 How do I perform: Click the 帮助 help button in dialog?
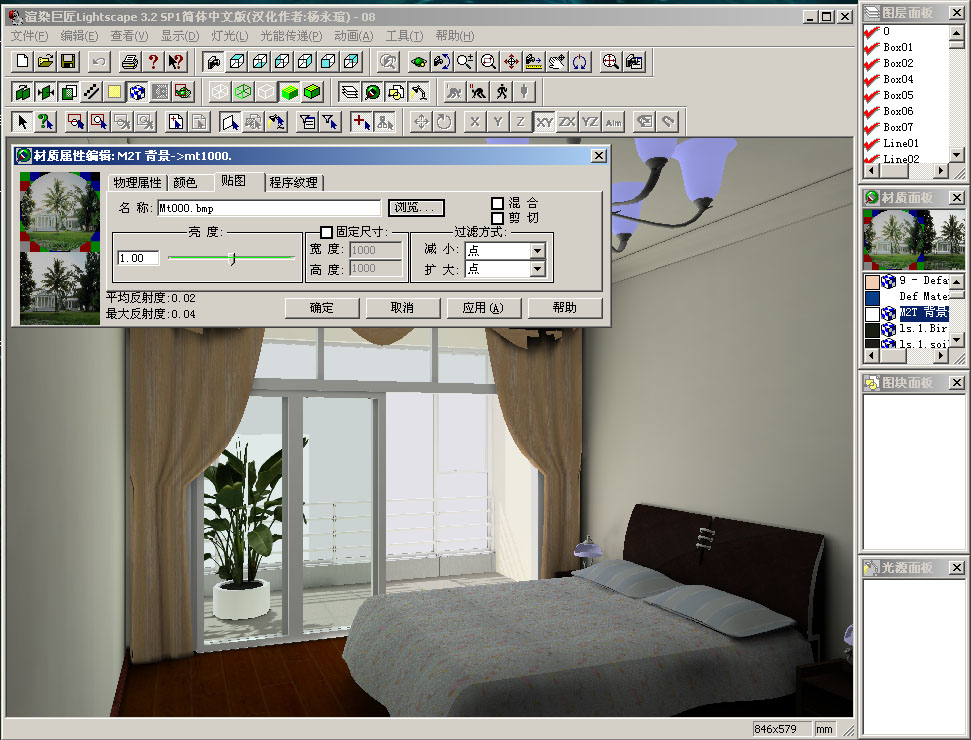coord(565,308)
